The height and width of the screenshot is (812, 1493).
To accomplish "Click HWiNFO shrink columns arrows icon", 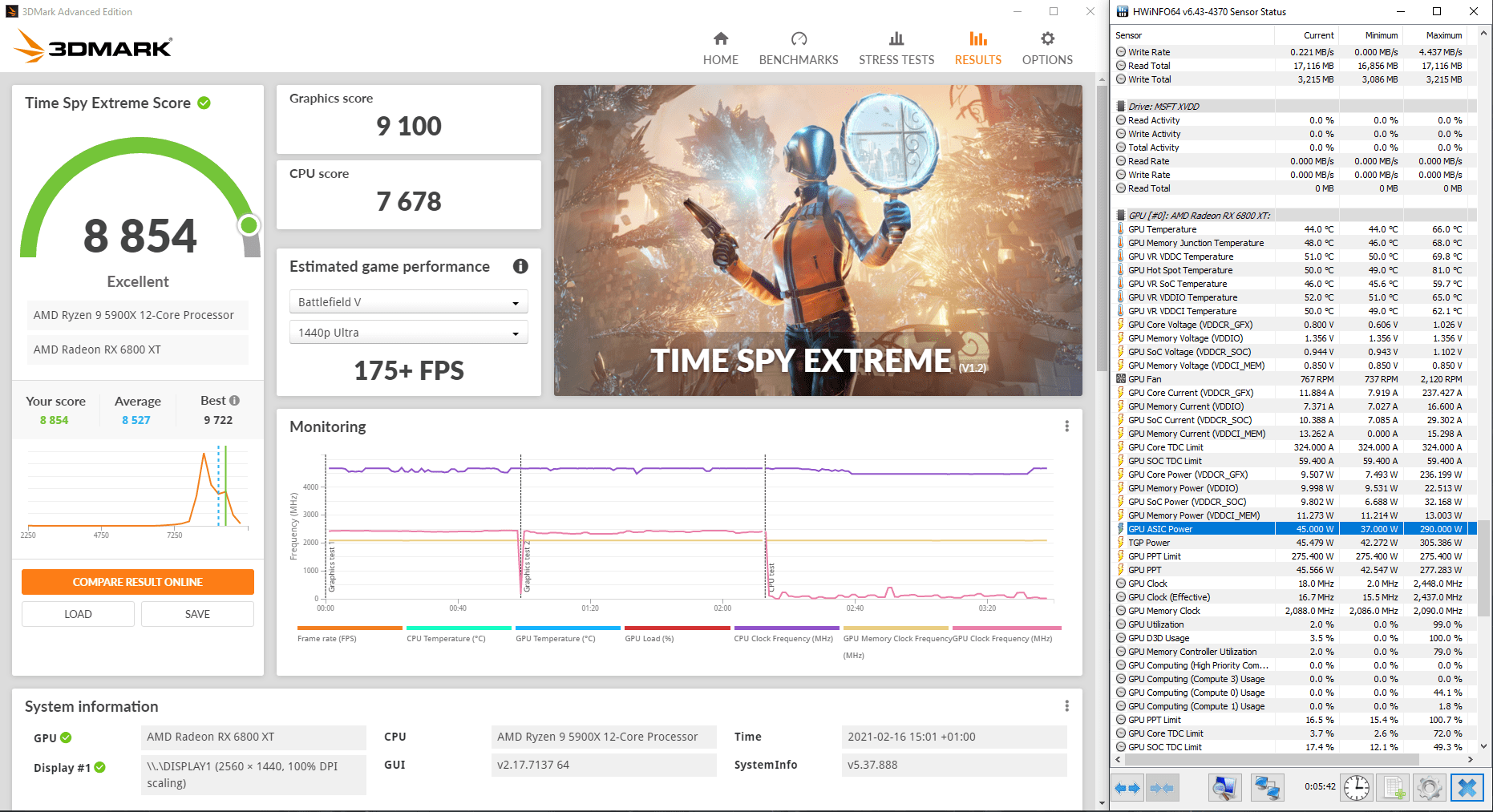I will point(1162,788).
